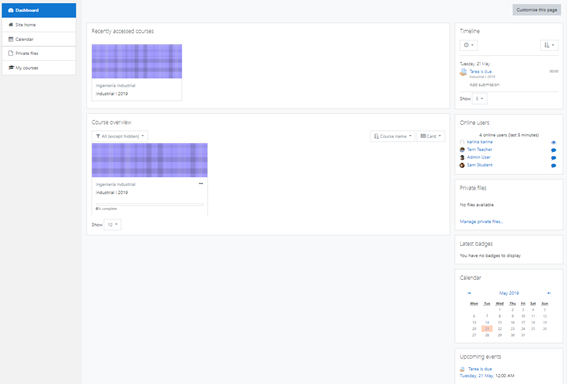Image resolution: width=567 pixels, height=384 pixels.
Task: Open Timeline date filter clock dropdown
Action: tap(469, 45)
